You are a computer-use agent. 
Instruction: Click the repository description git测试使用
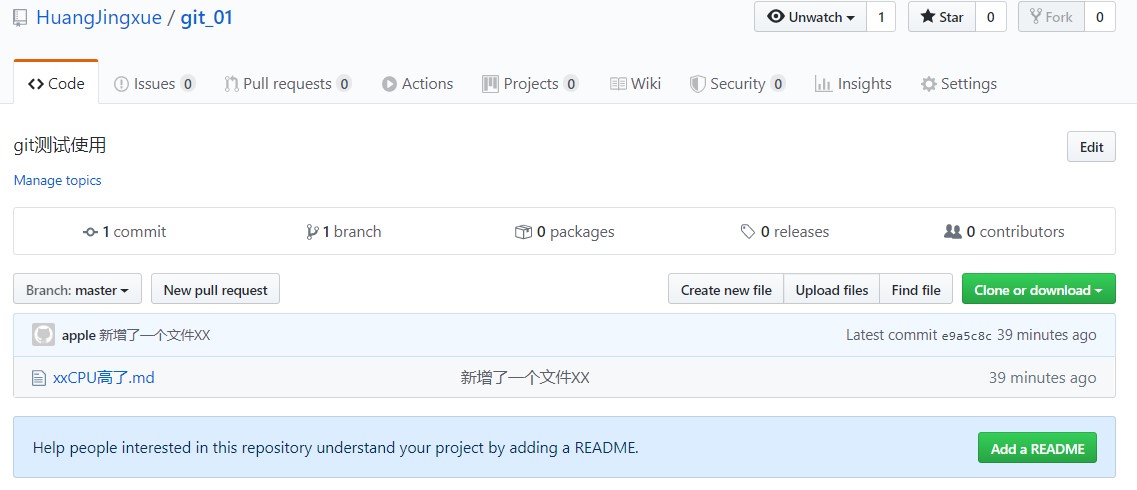click(x=60, y=146)
